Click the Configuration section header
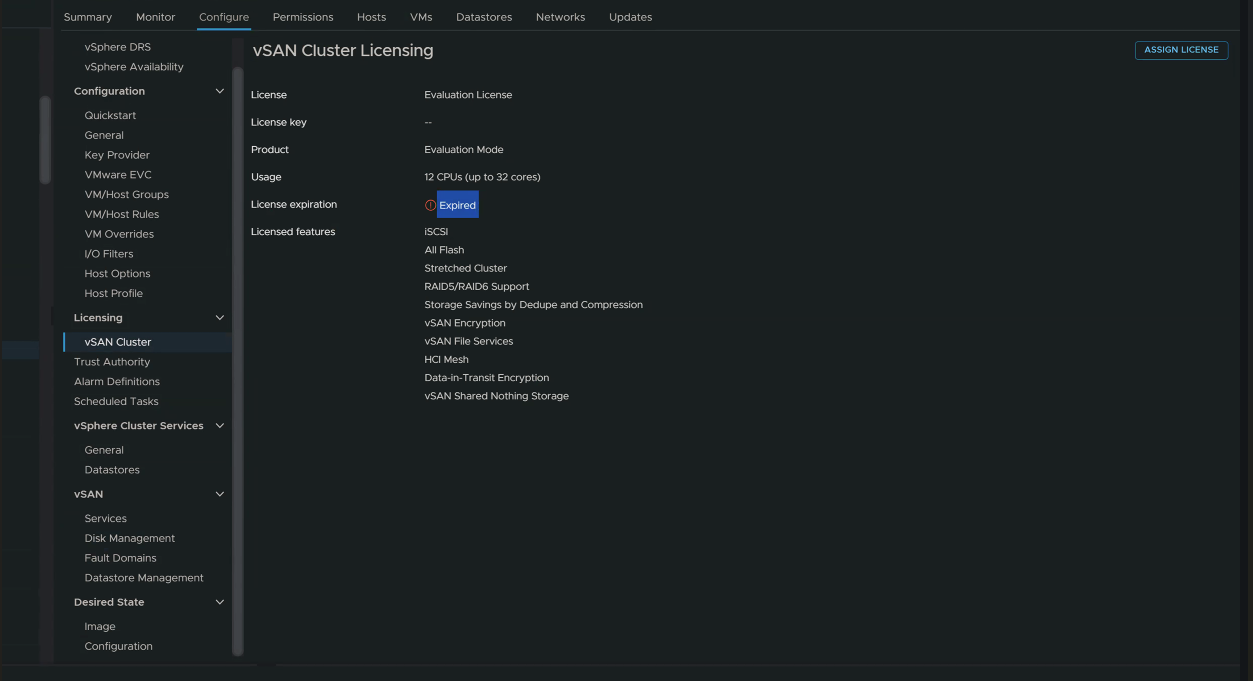 (x=109, y=91)
